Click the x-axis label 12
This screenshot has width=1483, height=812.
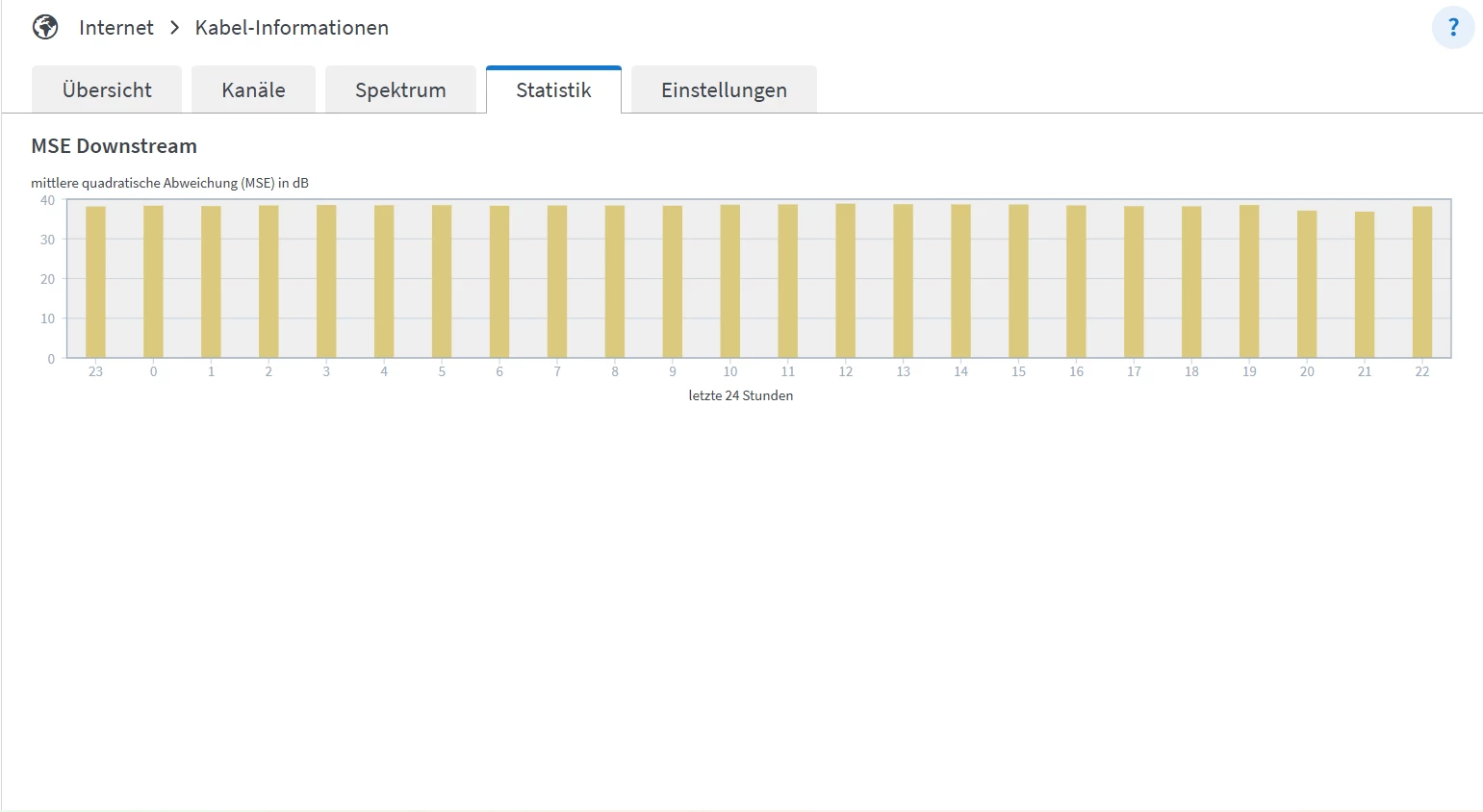point(846,371)
